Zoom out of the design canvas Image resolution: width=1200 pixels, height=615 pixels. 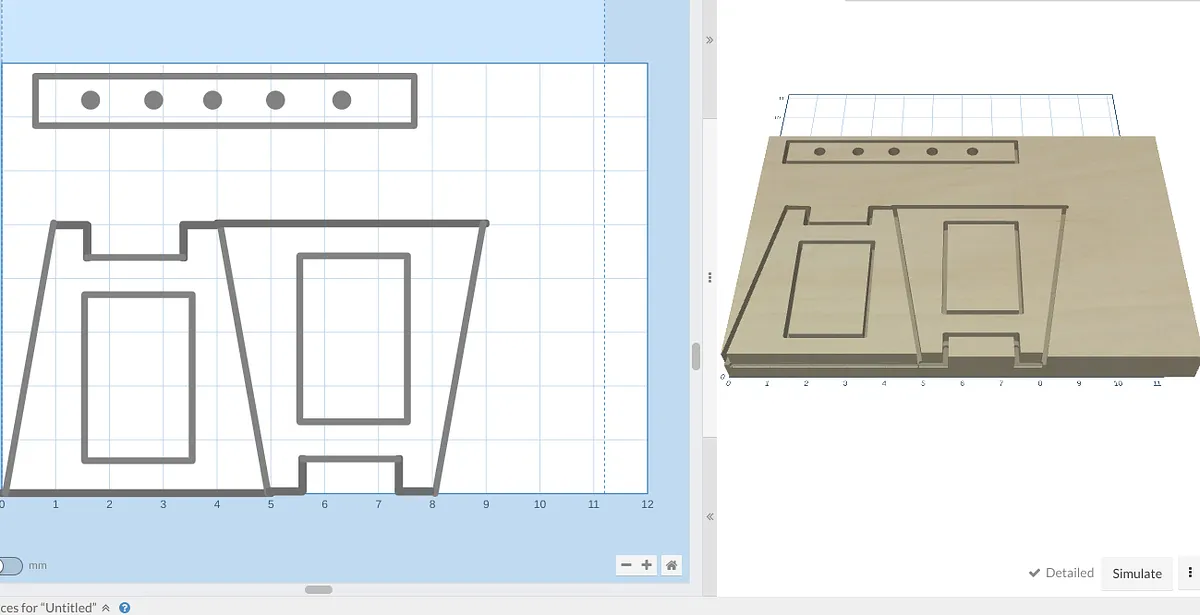click(x=627, y=565)
